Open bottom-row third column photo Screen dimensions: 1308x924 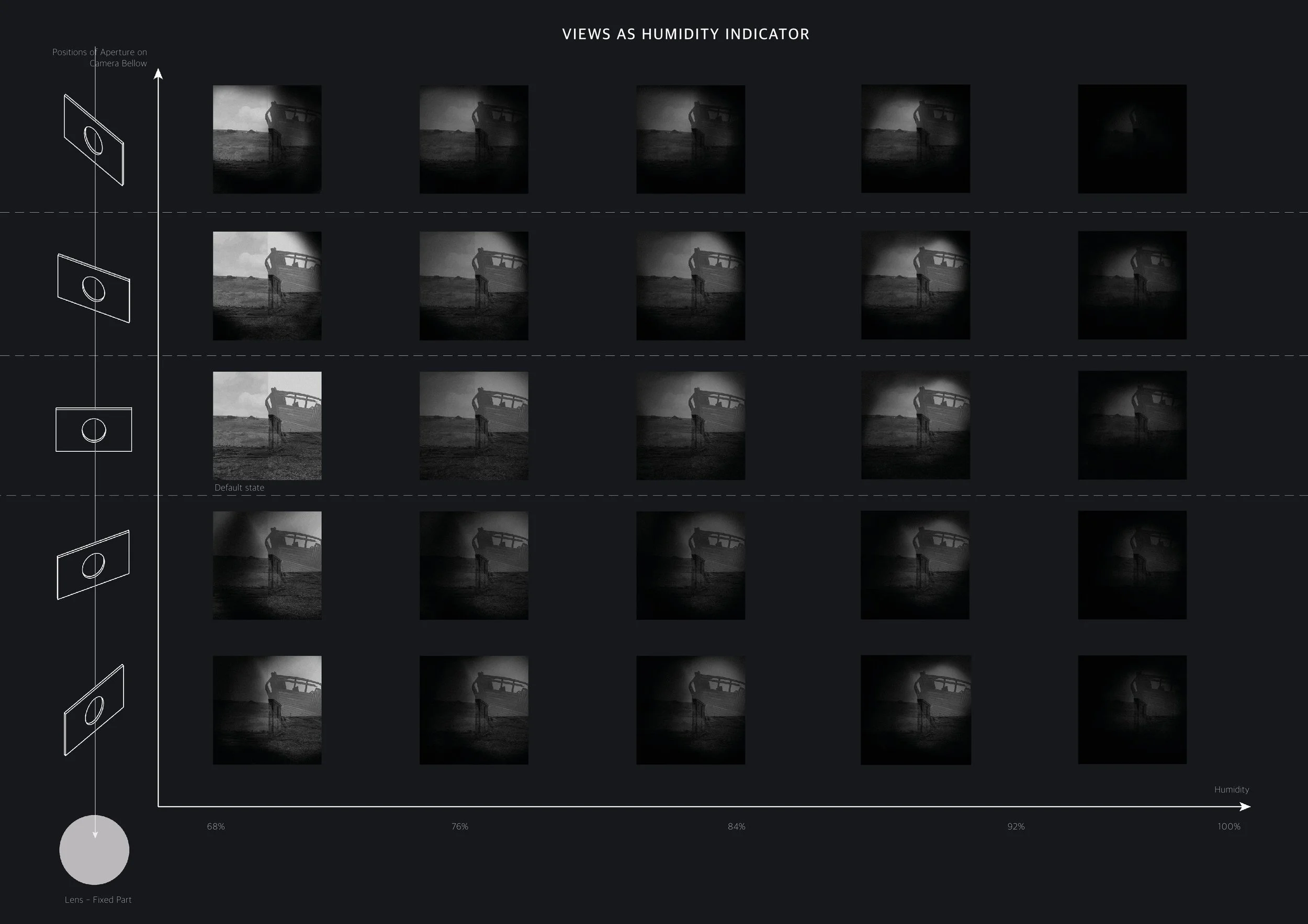691,710
